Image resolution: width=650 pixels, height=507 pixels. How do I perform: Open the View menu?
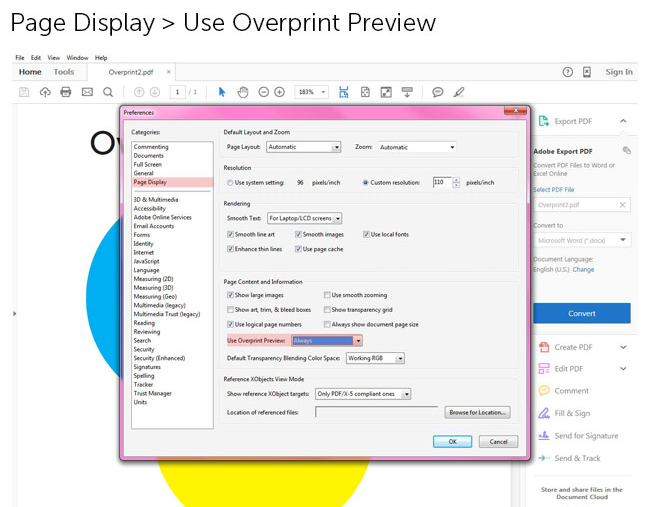click(53, 58)
